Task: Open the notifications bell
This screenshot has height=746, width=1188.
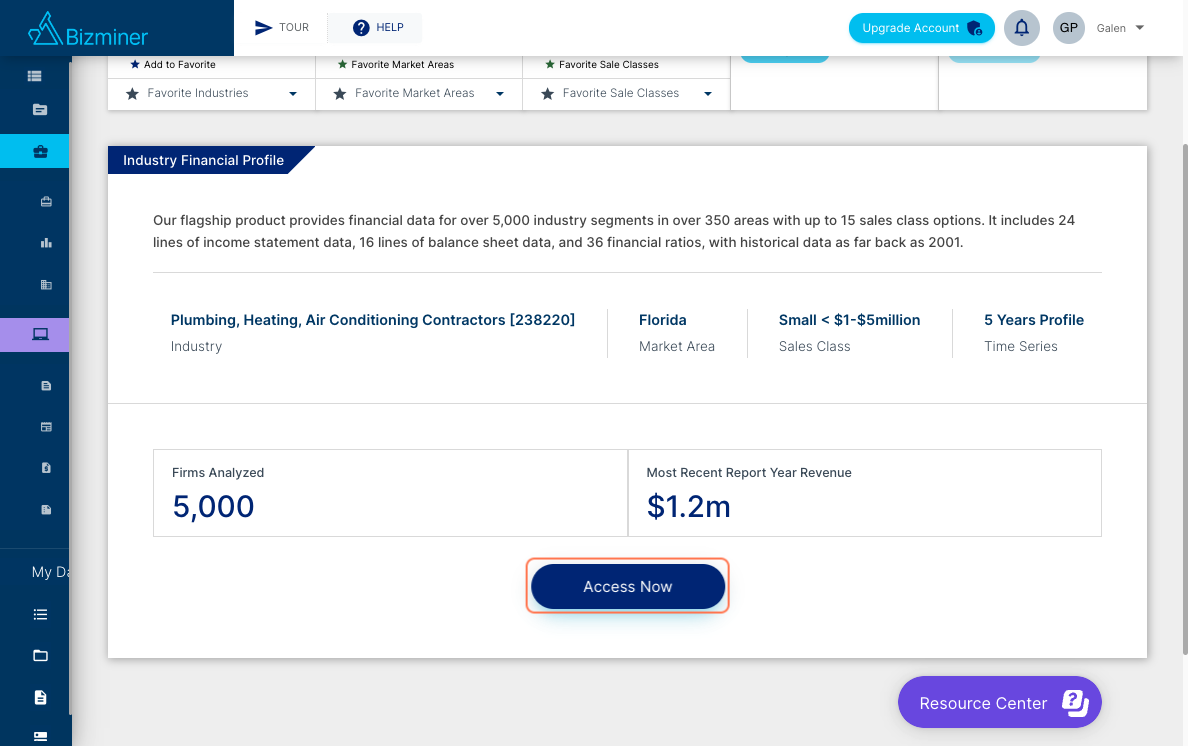Action: coord(1021,28)
